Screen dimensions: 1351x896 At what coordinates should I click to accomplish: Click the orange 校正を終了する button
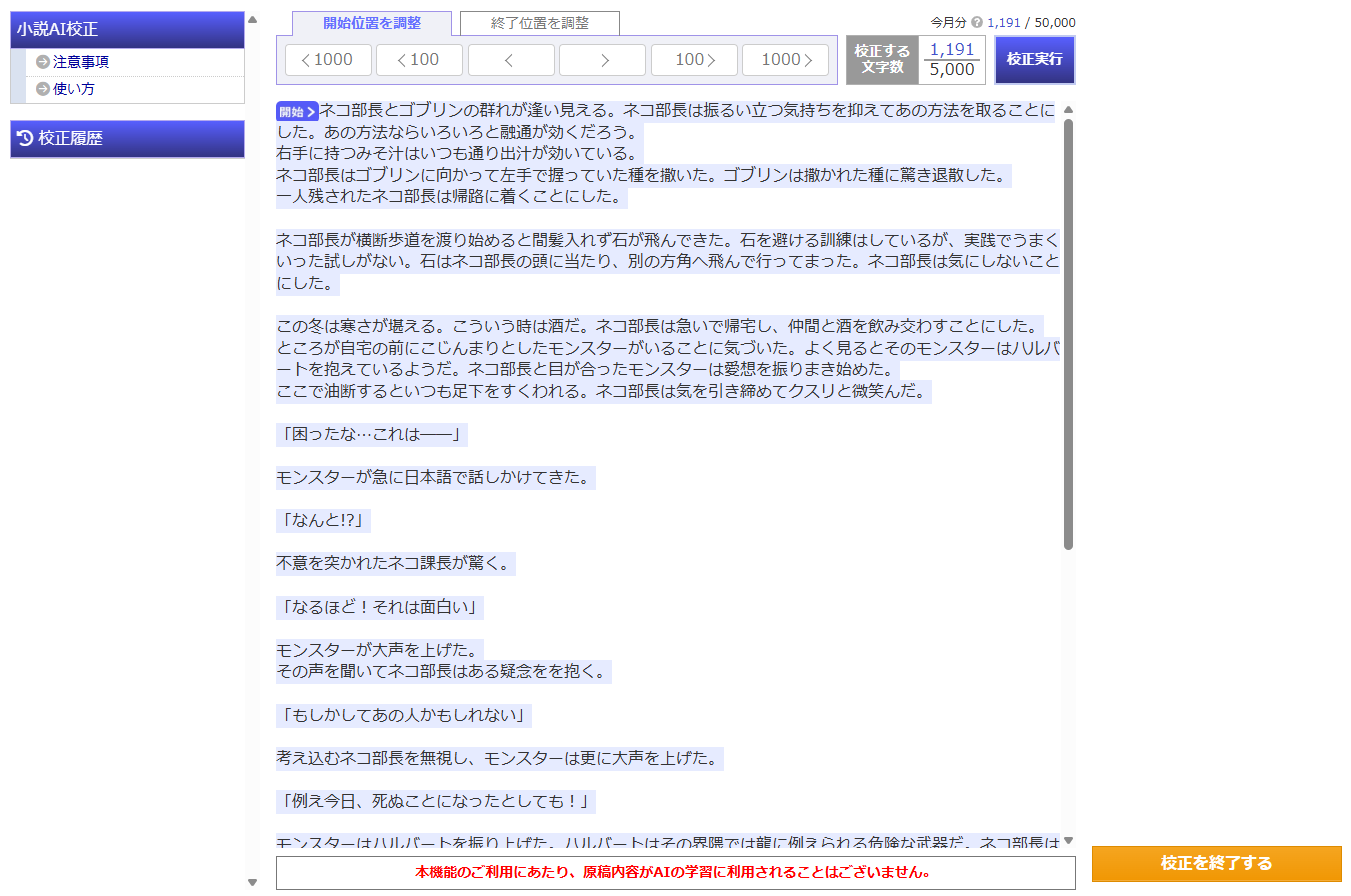1216,864
